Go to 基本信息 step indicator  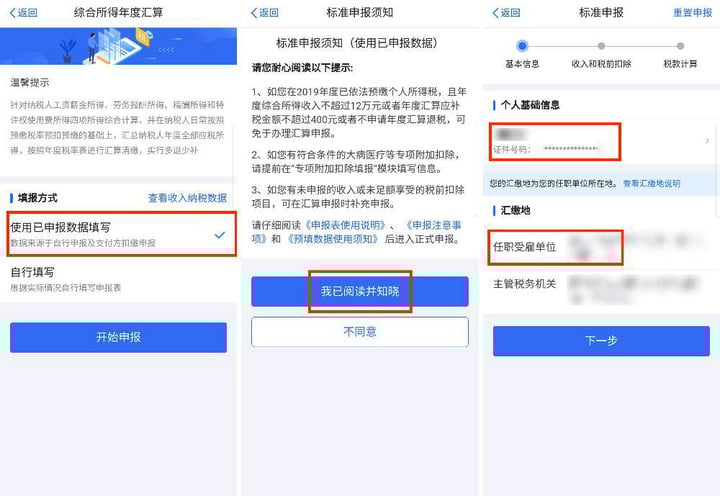point(522,54)
